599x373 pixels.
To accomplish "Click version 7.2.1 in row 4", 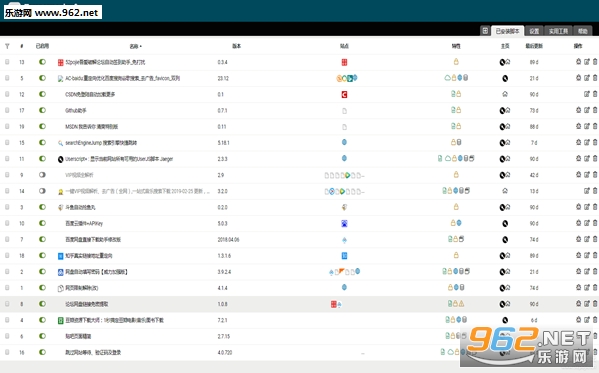I will point(222,320).
